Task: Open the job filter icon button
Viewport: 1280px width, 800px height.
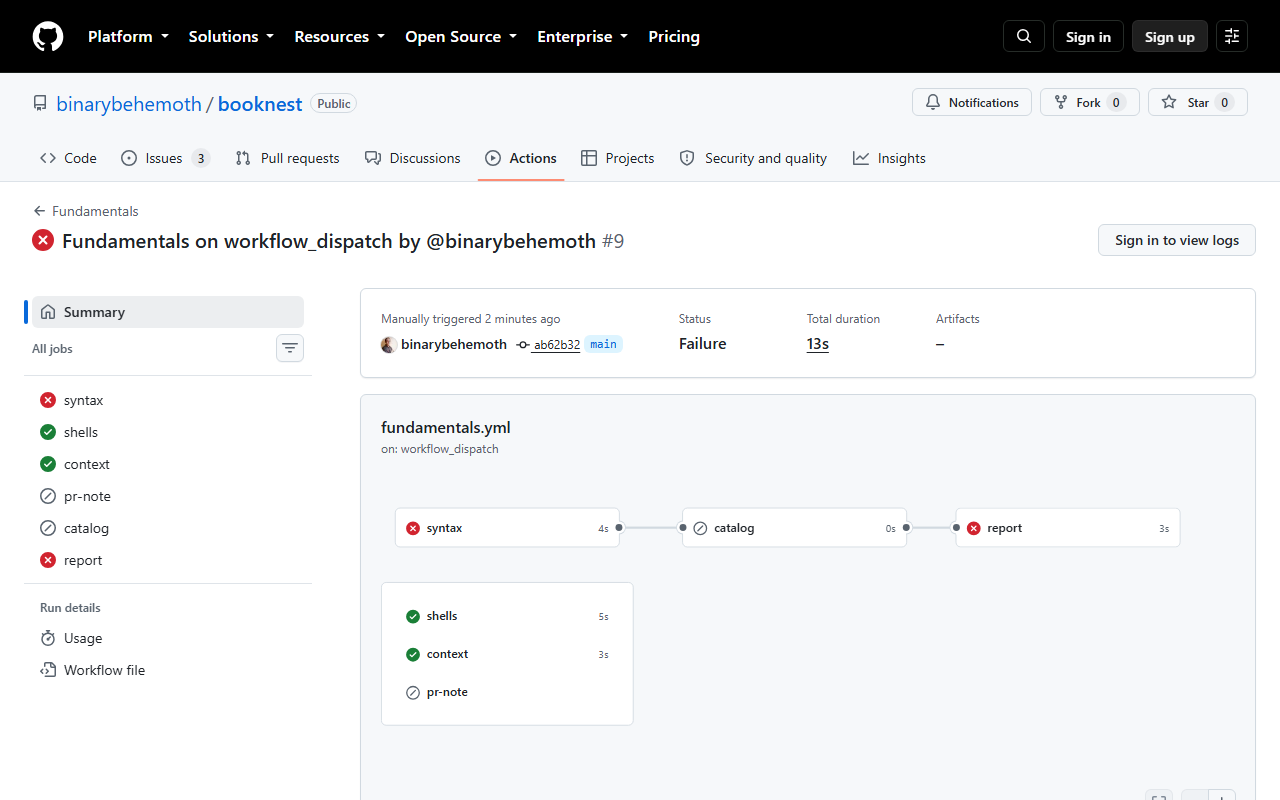Action: (x=290, y=348)
